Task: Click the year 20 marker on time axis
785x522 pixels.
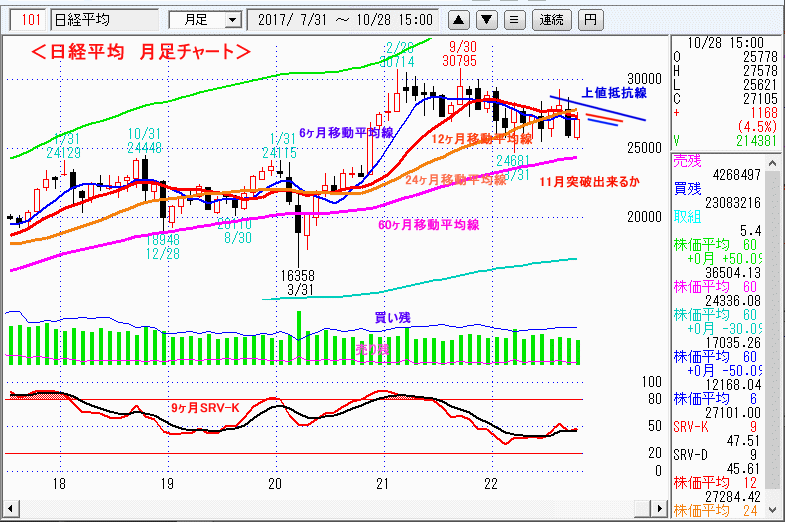Action: (275, 484)
